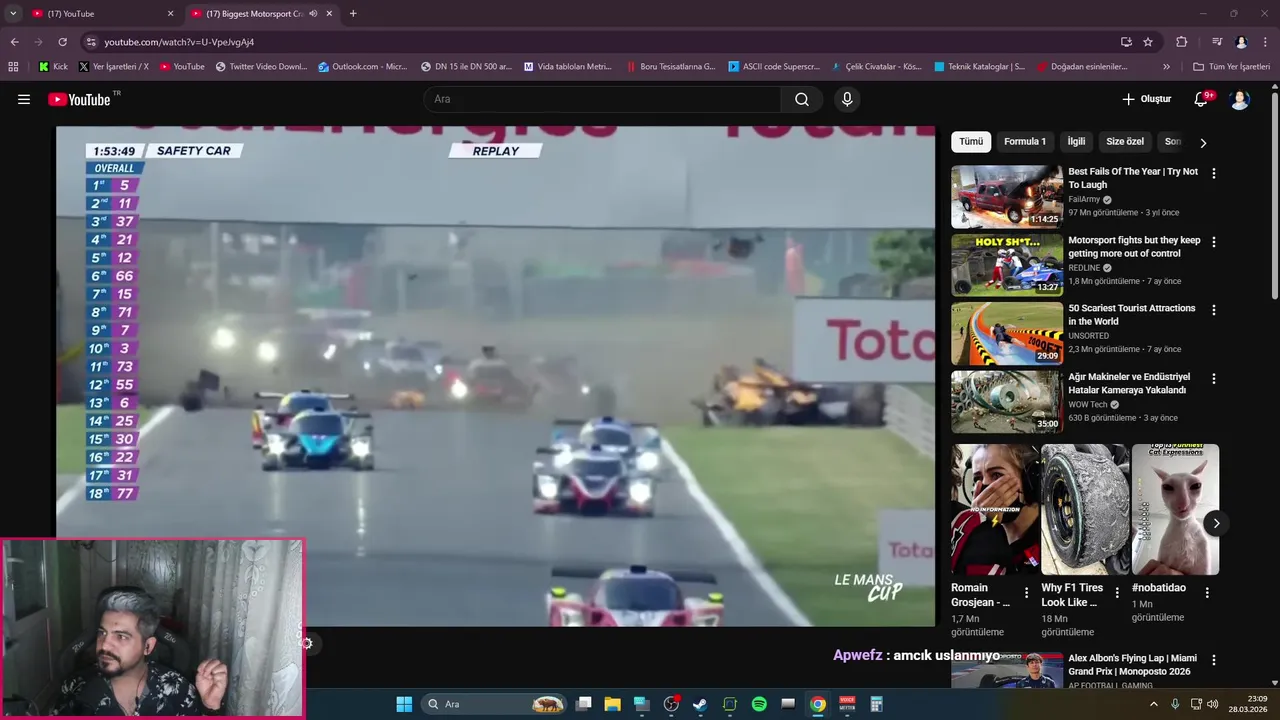Open options for Why F1 Tires short

[1117, 592]
